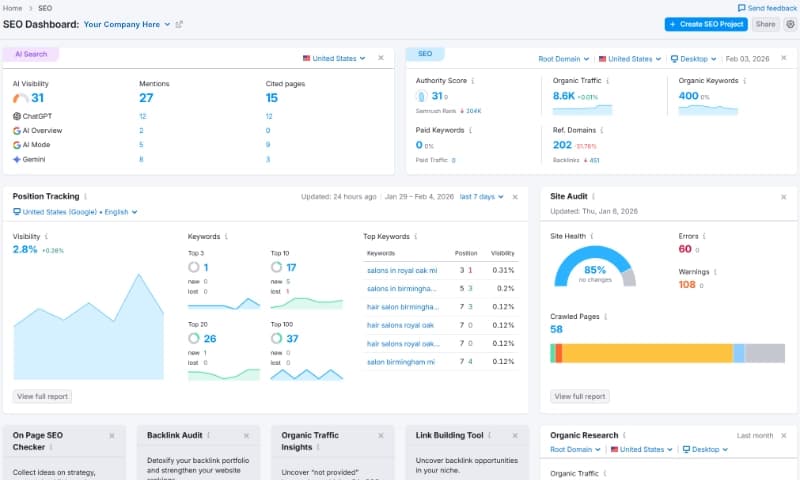This screenshot has height=480, width=800.
Task: Close the Link Building Tool card
Action: pos(515,436)
